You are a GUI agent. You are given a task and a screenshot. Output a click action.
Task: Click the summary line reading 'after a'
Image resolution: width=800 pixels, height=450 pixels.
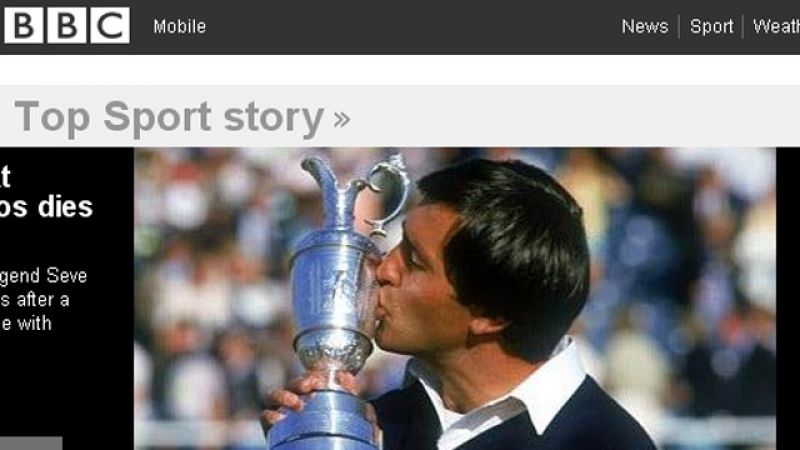tap(35, 299)
